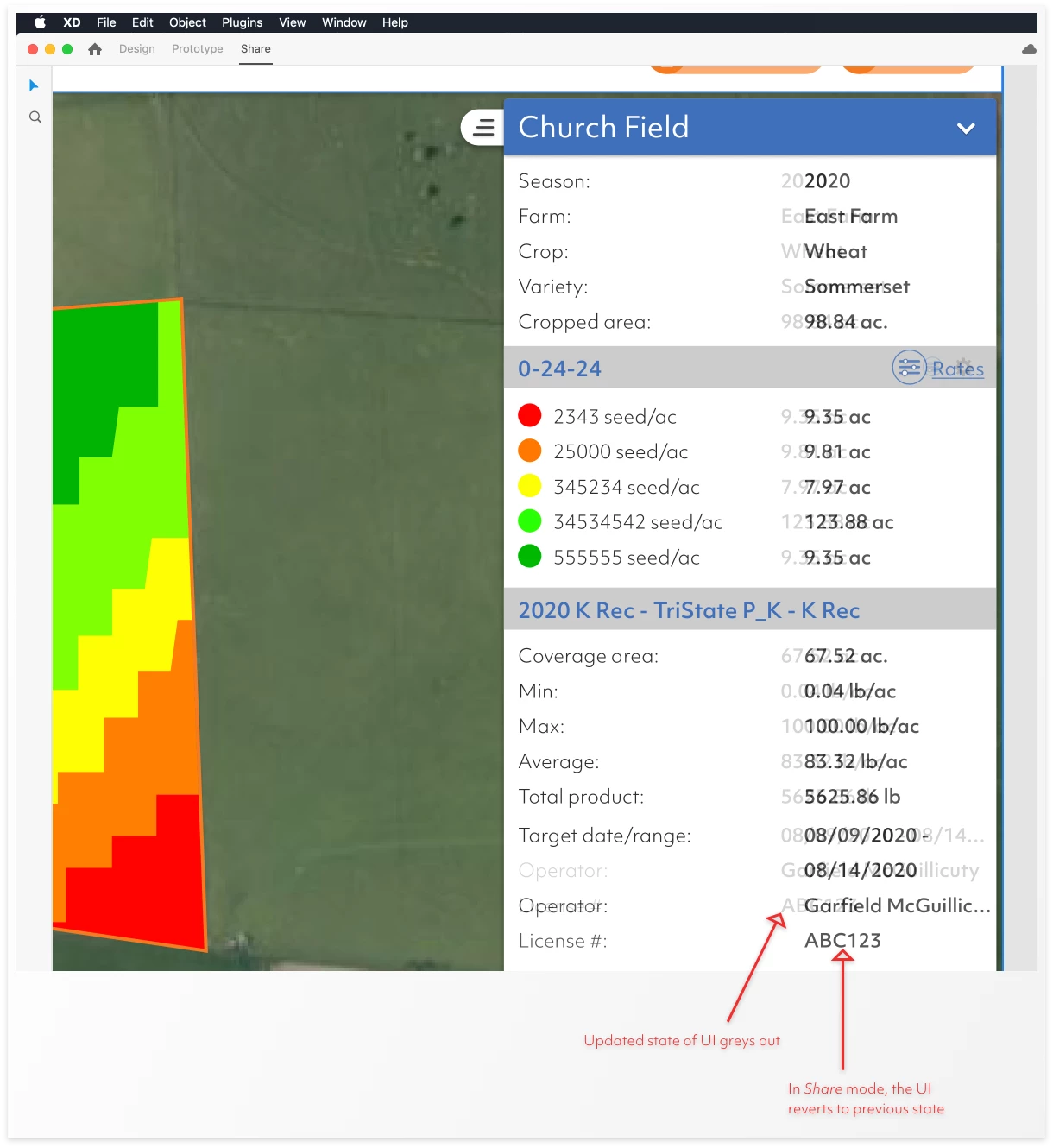Screen dimensions: 1053x1148
Task: Click the Crop value Wheat
Action: point(835,252)
